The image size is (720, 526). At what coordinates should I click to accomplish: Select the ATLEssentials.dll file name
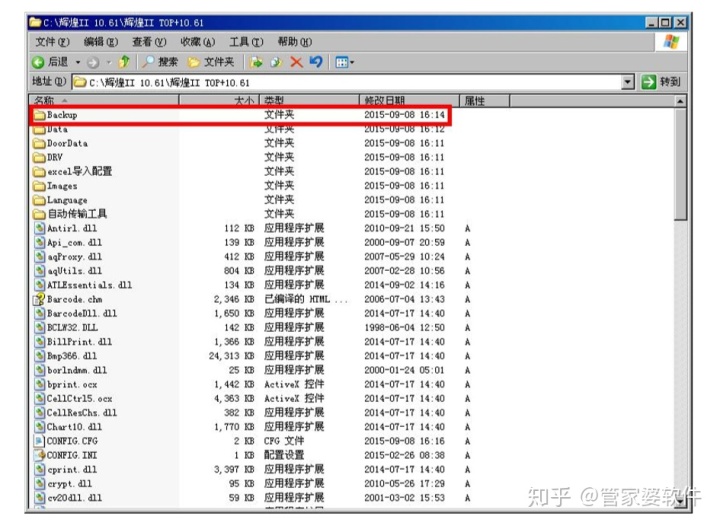pos(90,285)
